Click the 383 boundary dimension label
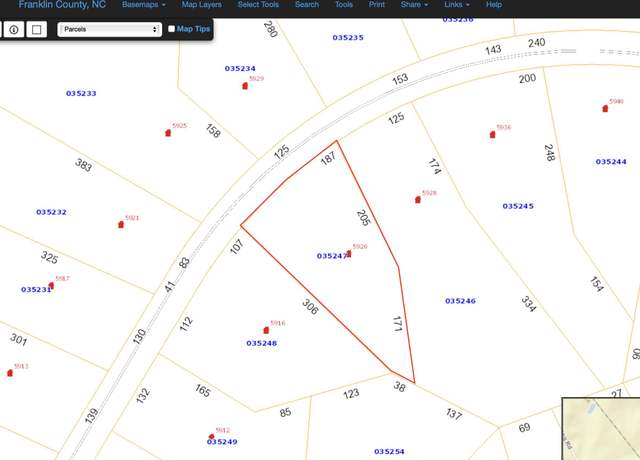640x460 pixels. (x=83, y=165)
